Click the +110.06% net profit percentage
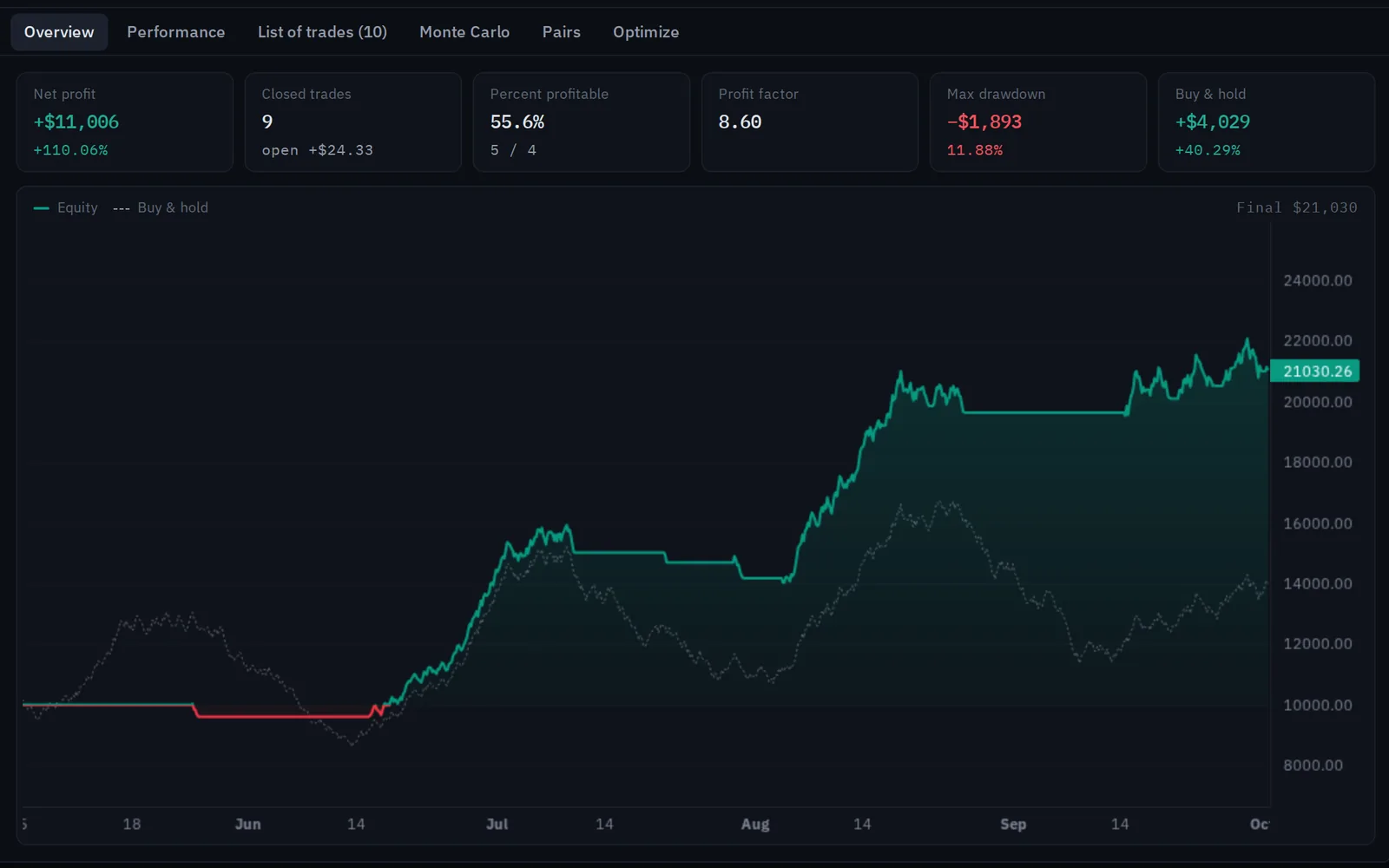The image size is (1389, 868). 70,150
